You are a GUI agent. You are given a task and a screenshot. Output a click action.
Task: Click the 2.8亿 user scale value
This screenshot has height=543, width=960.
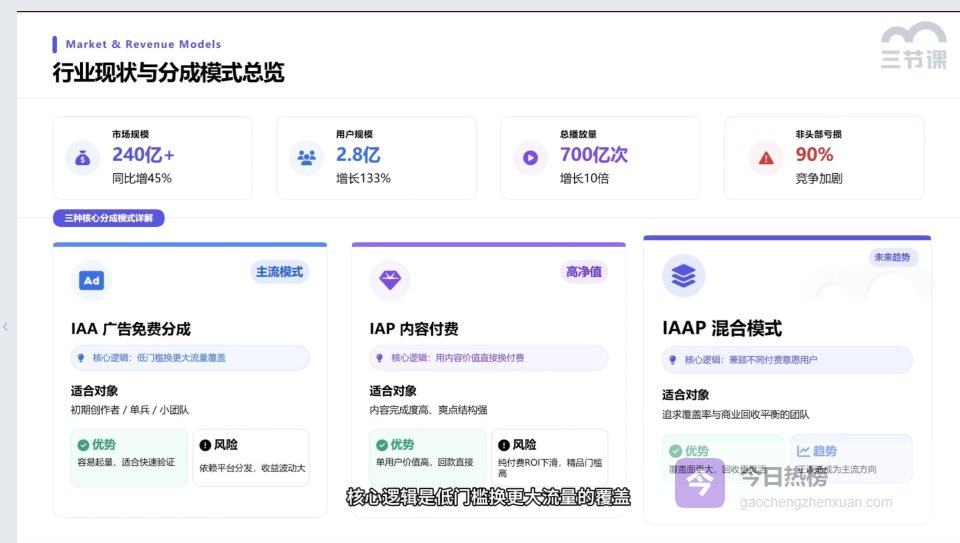click(358, 155)
